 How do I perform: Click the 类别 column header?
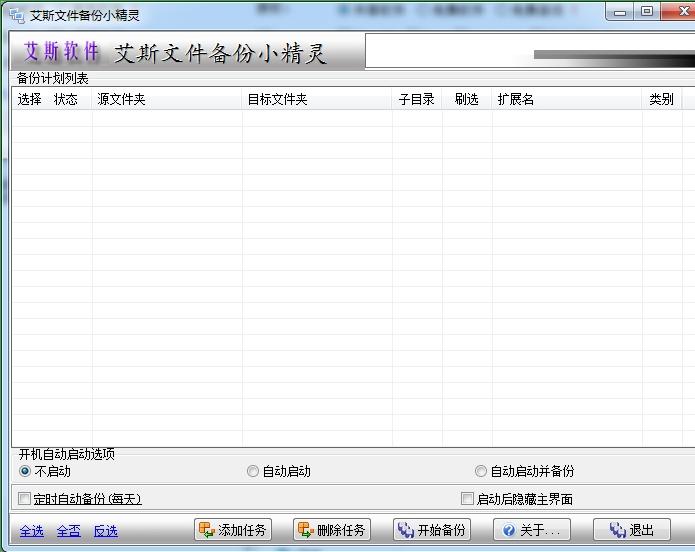[660, 99]
